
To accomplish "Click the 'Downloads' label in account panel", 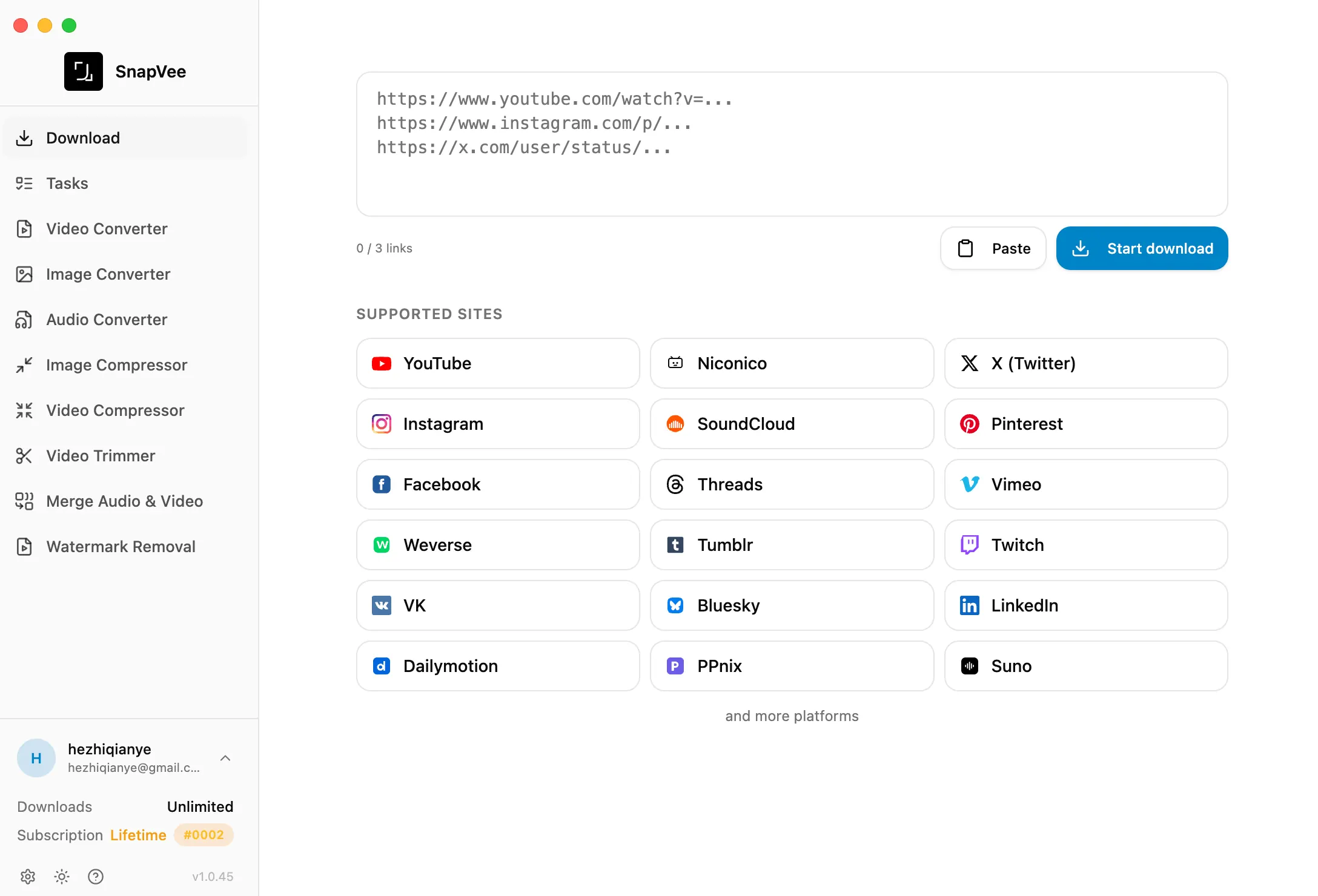I will [x=55, y=807].
